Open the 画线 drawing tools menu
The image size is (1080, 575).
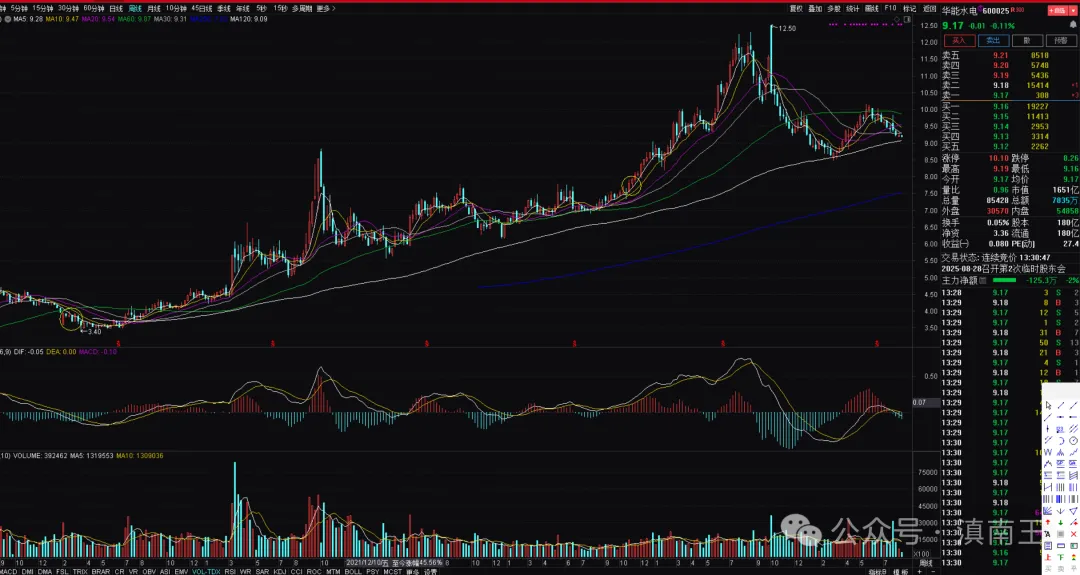871,8
